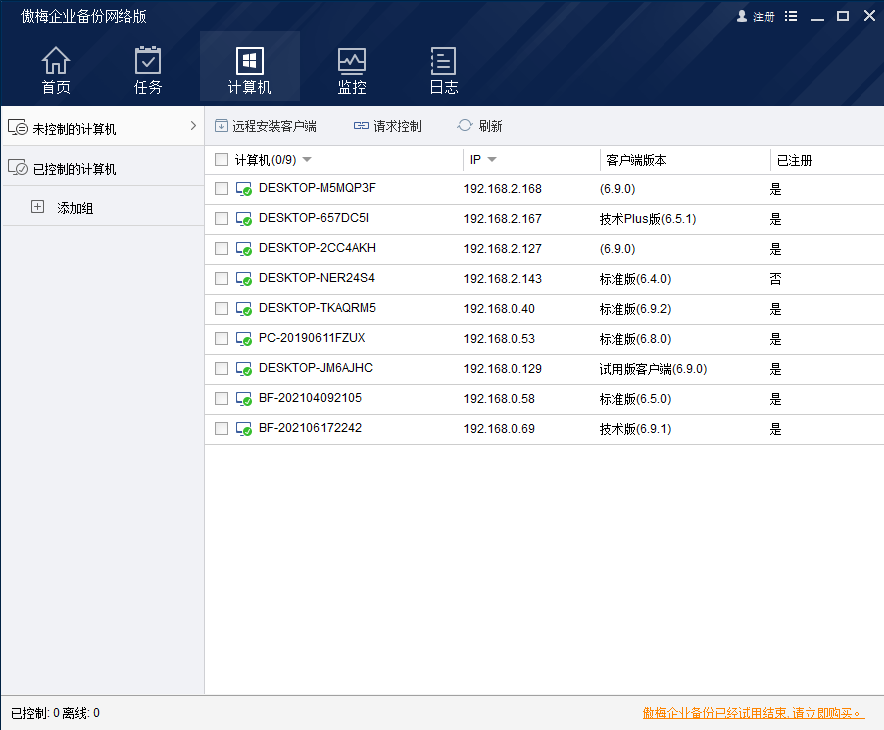The image size is (884, 730).
Task: Tick the checkbox for PC-20190611FZUX
Action: click(222, 339)
